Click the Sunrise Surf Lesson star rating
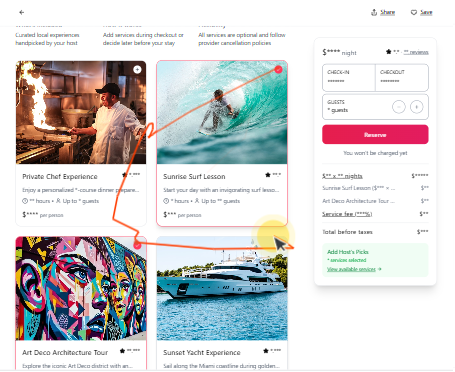The width and height of the screenshot is (455, 372). [x=273, y=175]
